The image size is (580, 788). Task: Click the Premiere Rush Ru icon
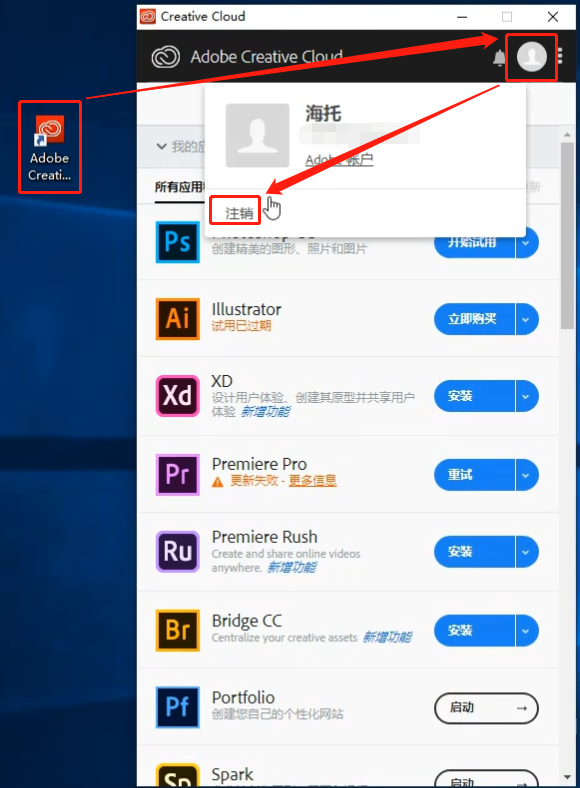(x=177, y=552)
